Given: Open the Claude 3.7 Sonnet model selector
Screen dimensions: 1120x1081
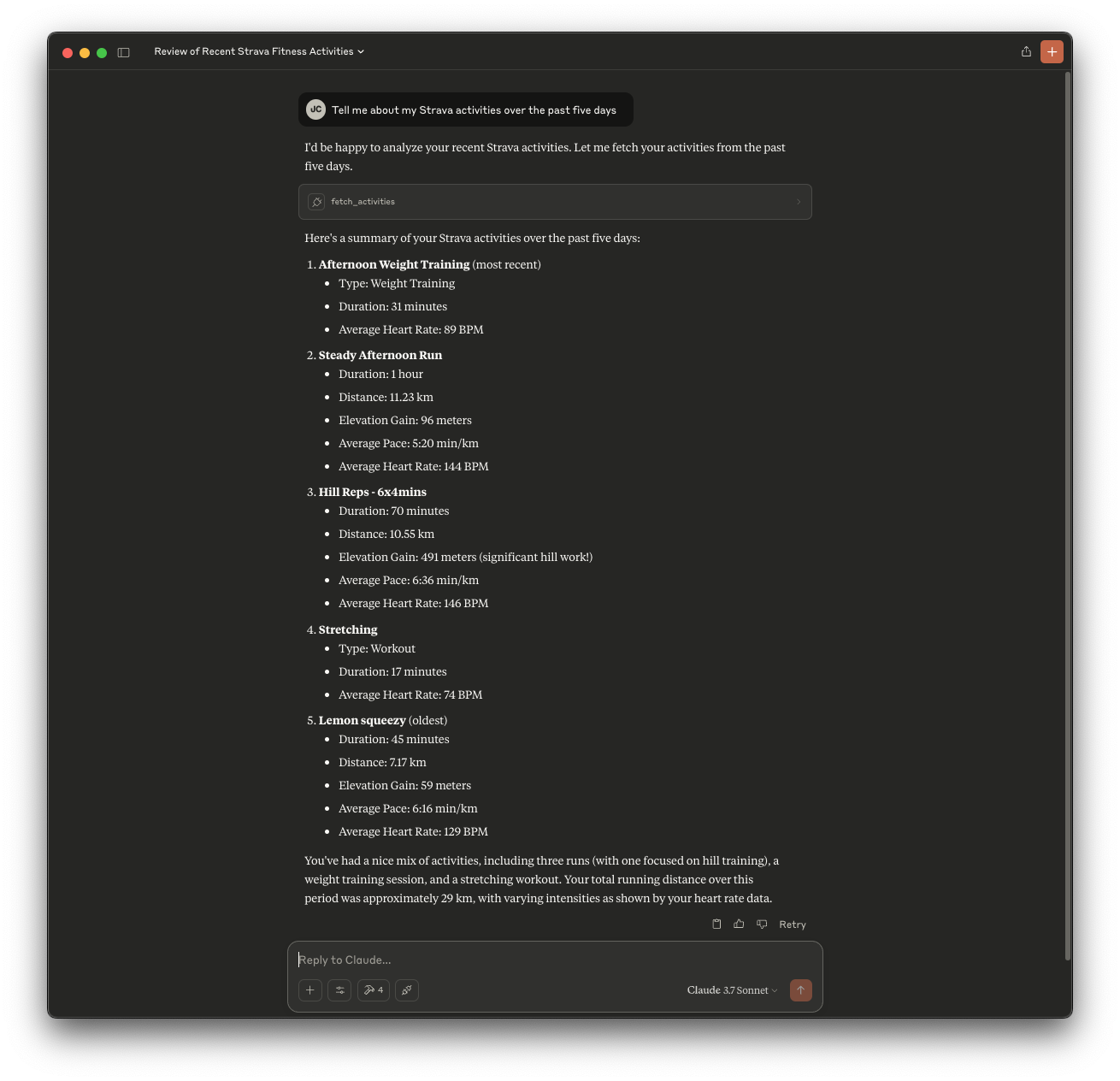Looking at the screenshot, I should 732,990.
